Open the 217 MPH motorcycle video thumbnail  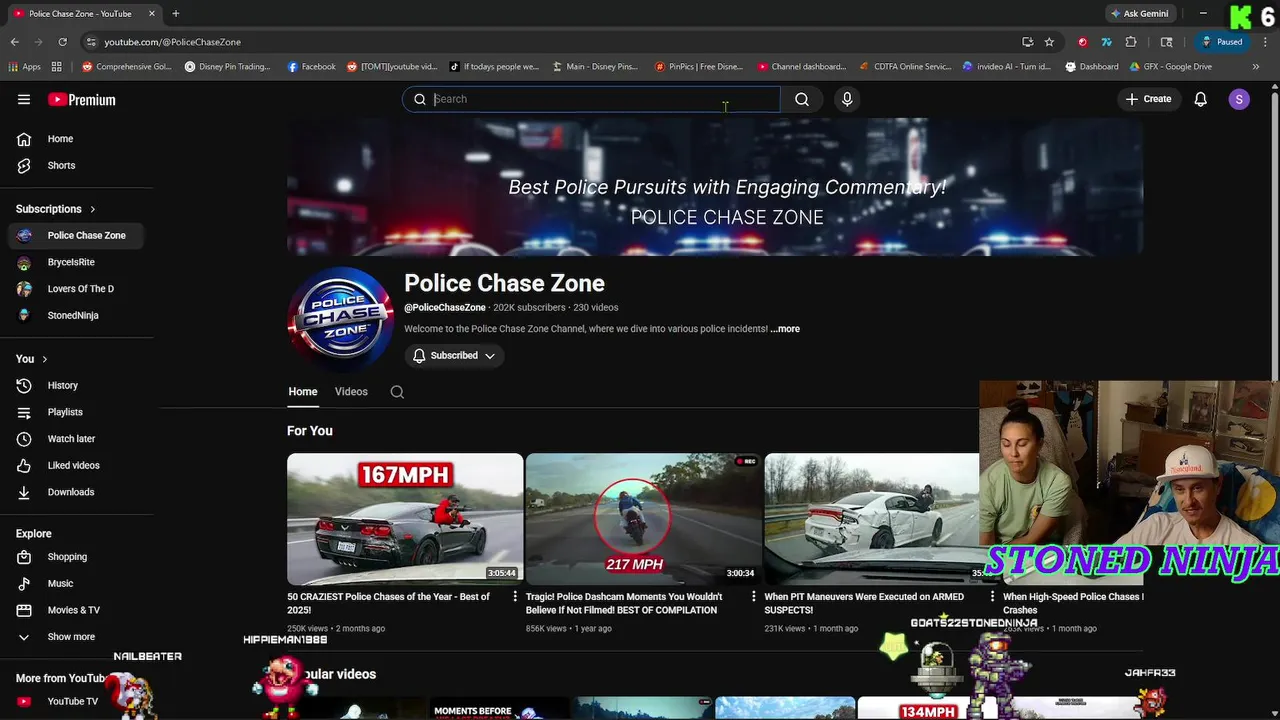tap(644, 519)
